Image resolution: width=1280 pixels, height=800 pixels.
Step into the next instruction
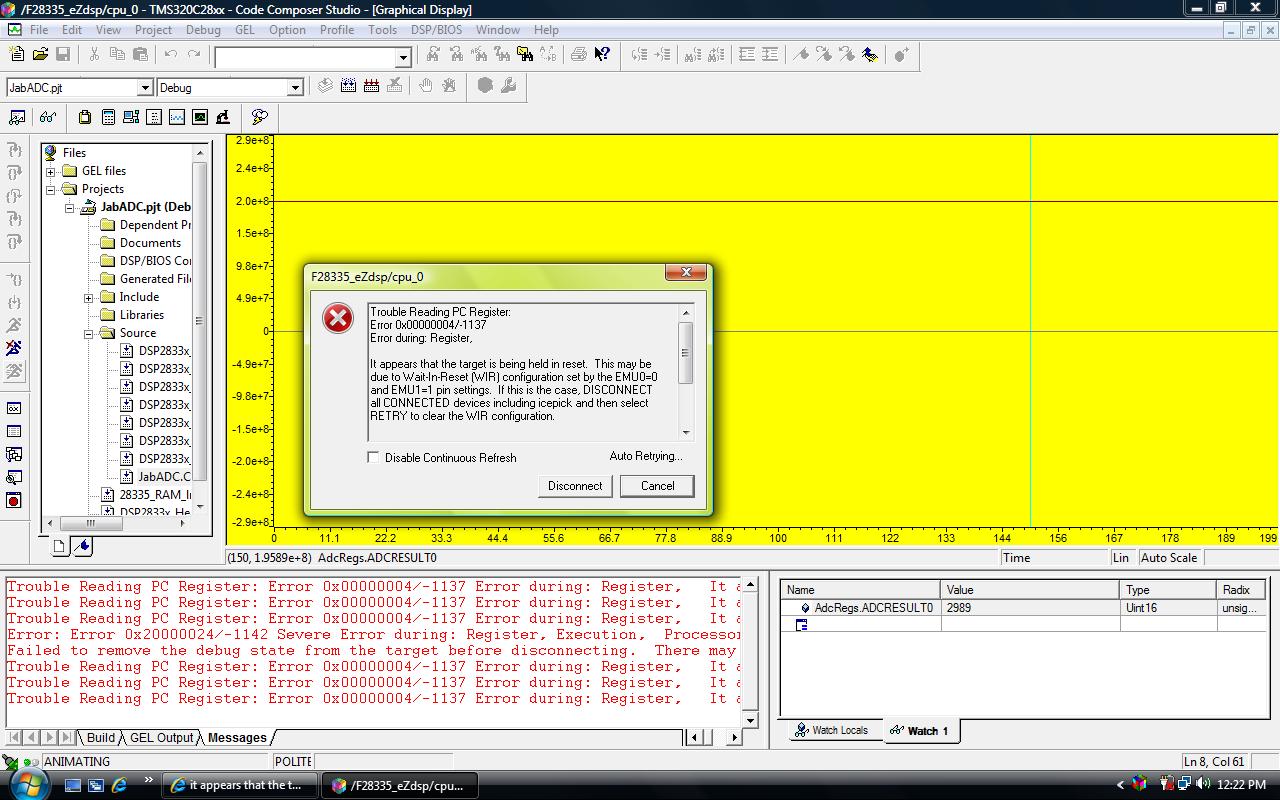point(13,150)
